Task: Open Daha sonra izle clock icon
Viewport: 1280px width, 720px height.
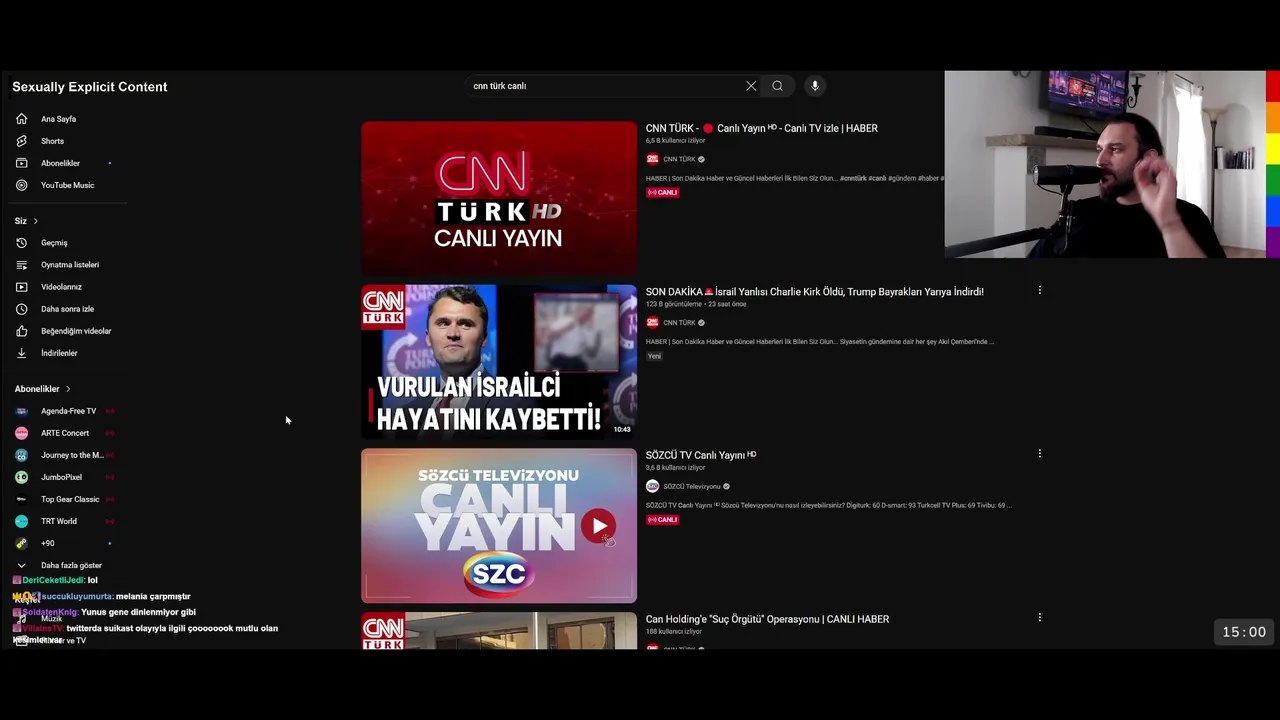Action: (21, 309)
